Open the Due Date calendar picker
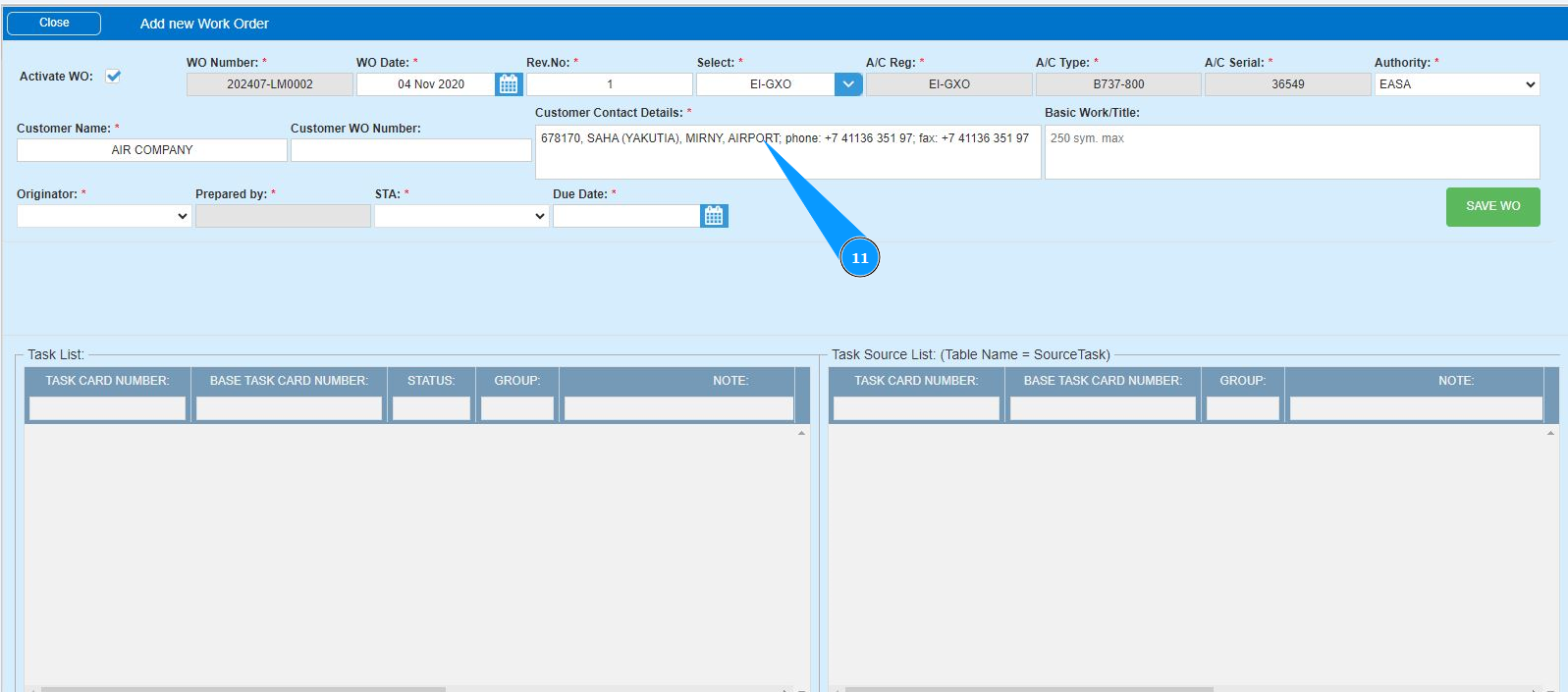1568x692 pixels. point(714,216)
